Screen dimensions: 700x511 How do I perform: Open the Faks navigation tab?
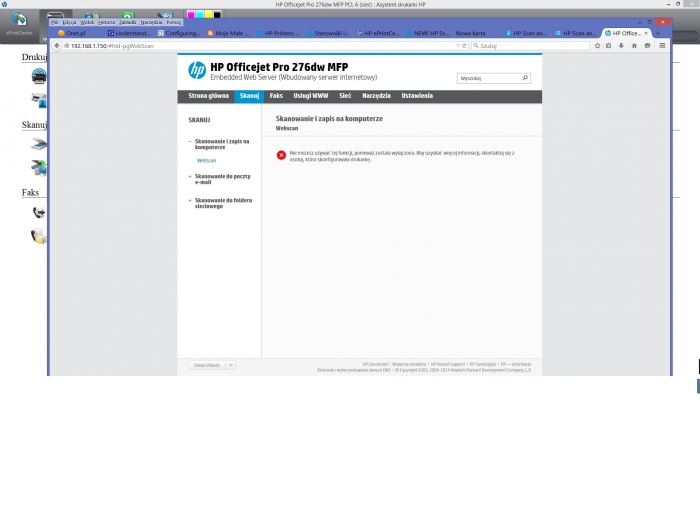pyautogui.click(x=276, y=96)
